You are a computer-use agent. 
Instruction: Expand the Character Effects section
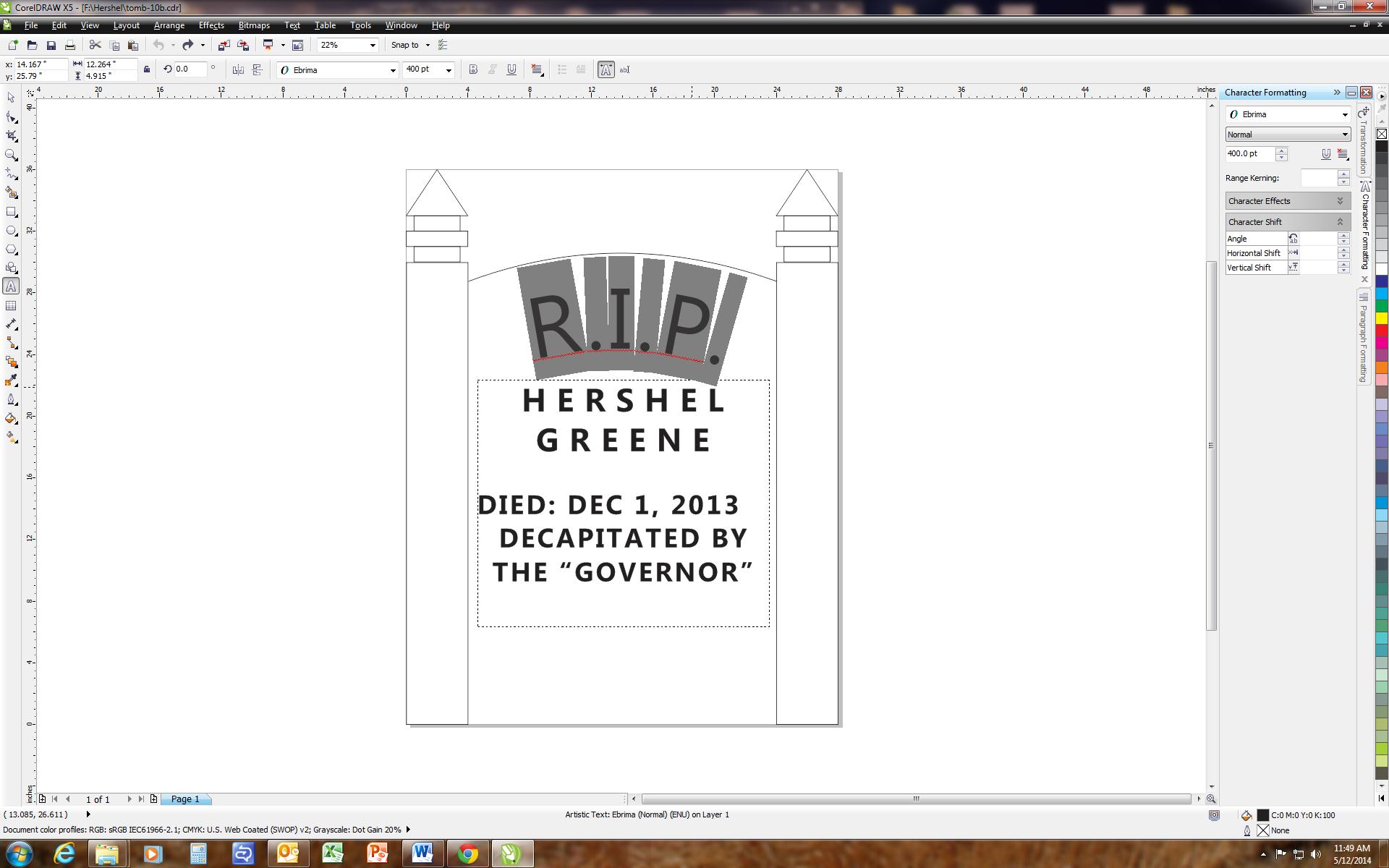pos(1340,200)
